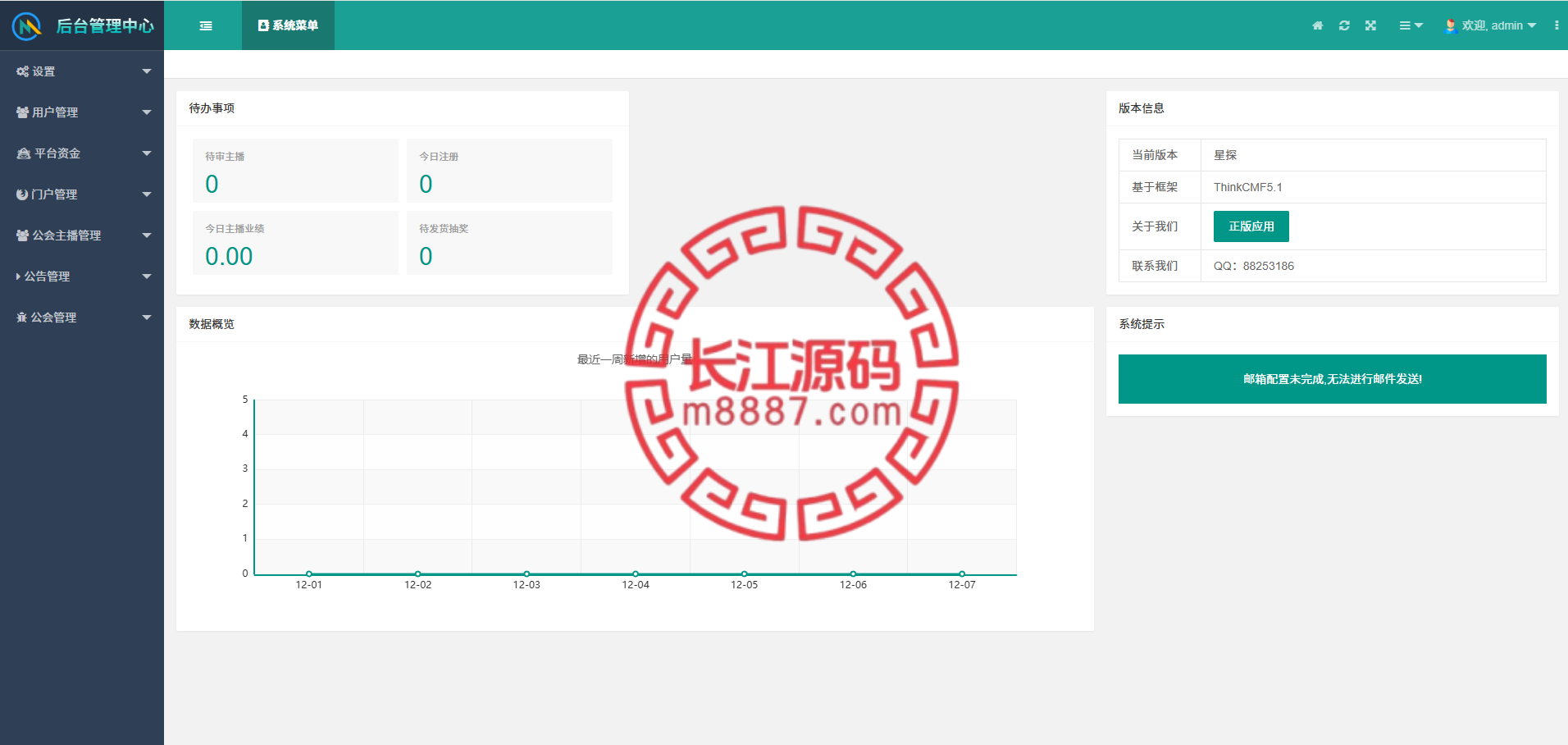Click the chart data point for 12-06

pos(853,574)
